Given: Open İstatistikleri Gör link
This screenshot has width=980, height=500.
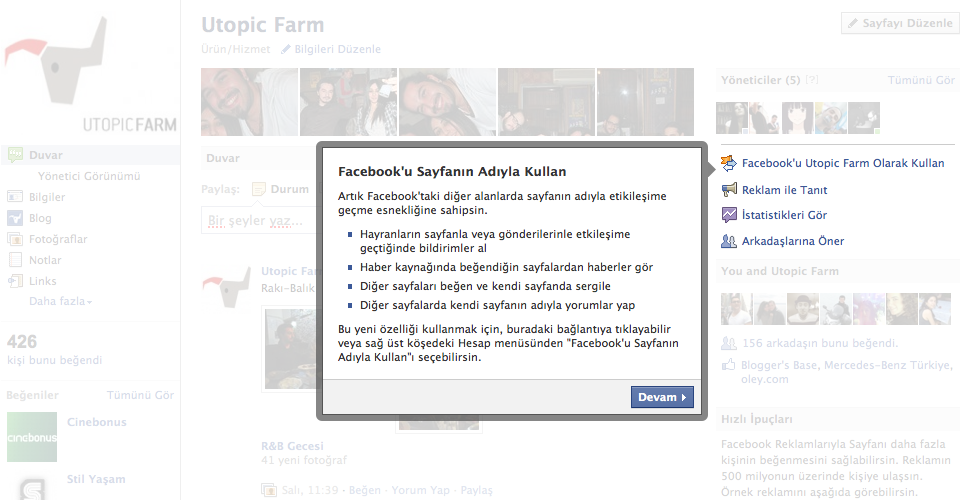Looking at the screenshot, I should pyautogui.click(x=784, y=215).
